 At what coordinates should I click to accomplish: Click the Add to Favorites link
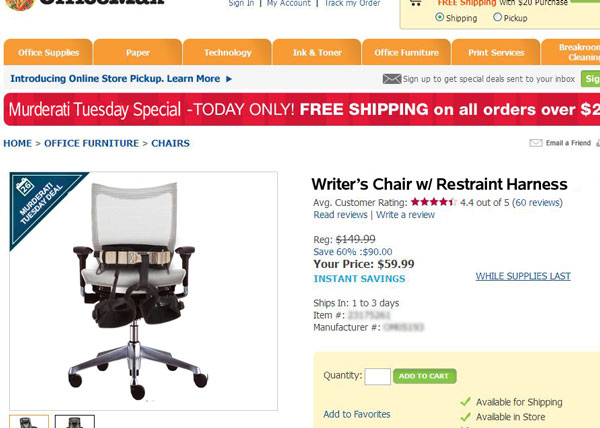coord(357,414)
